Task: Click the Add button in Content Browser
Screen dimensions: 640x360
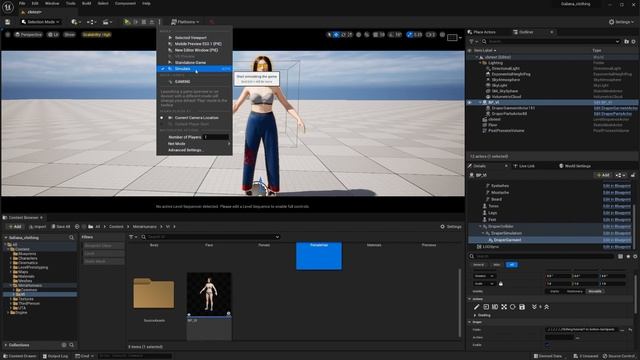Action: point(15,227)
